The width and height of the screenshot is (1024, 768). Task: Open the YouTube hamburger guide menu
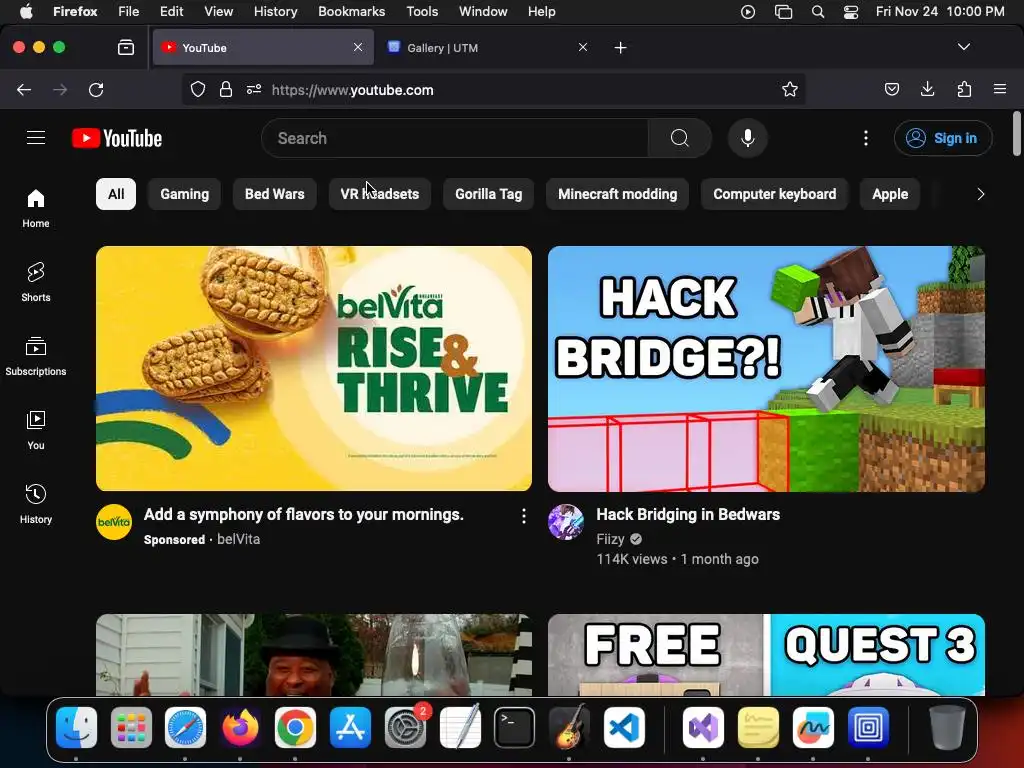(36, 138)
